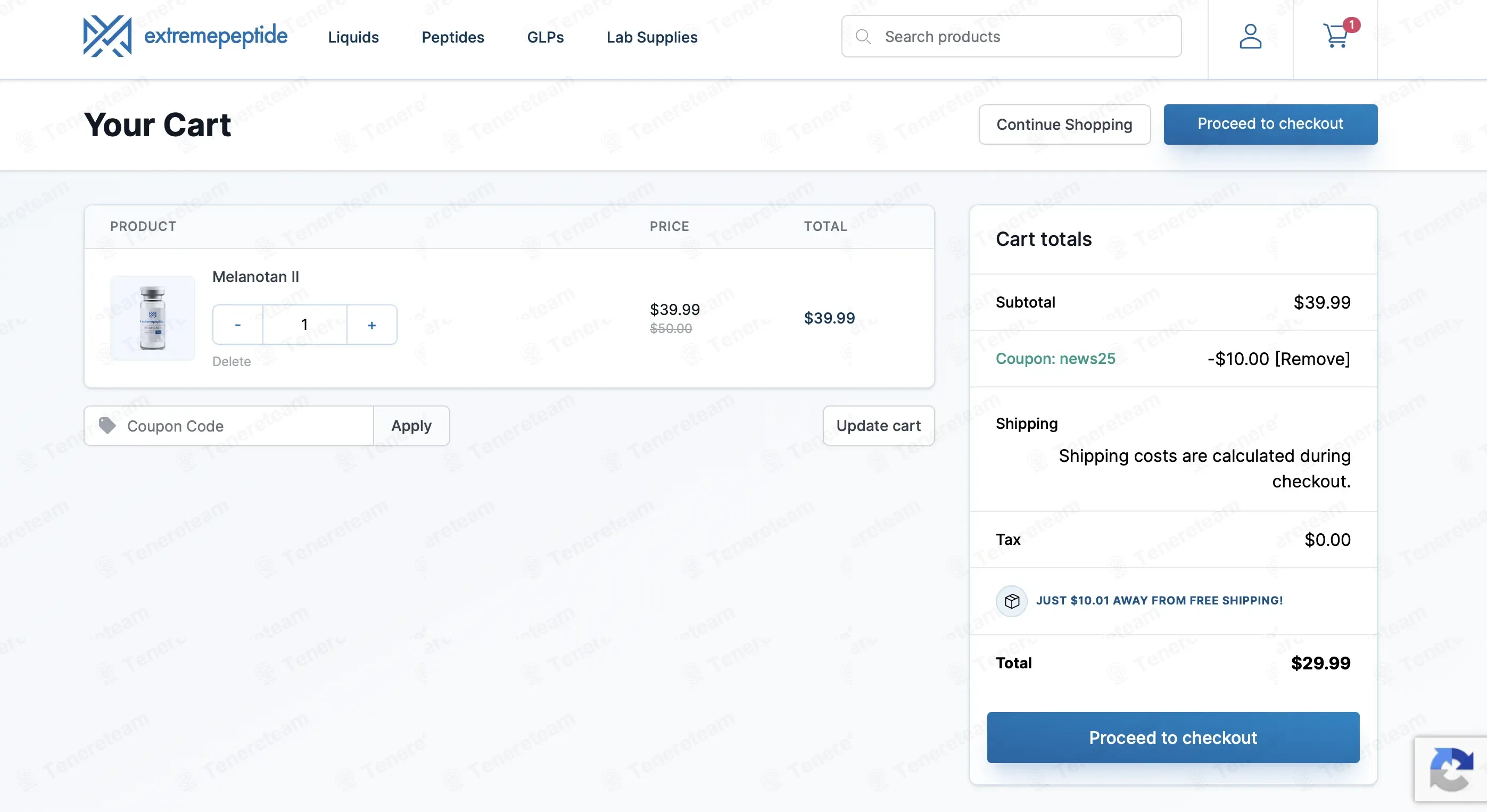Click Continue Shopping button
This screenshot has width=1487, height=812.
[1064, 124]
